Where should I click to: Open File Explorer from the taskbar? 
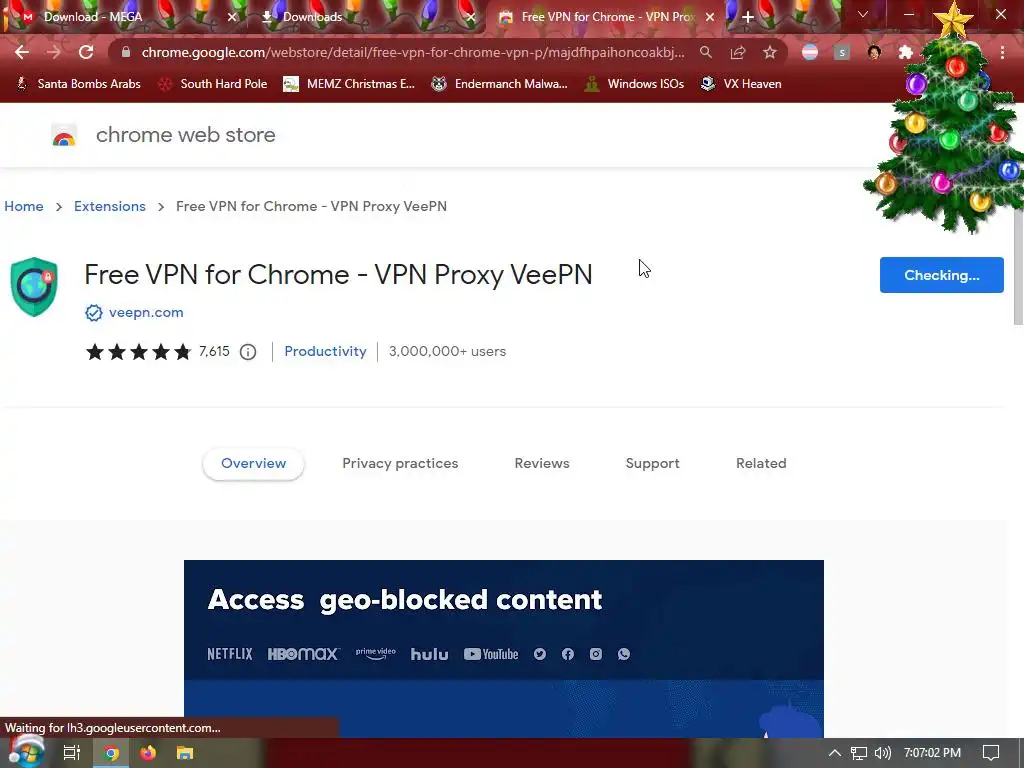[185, 753]
